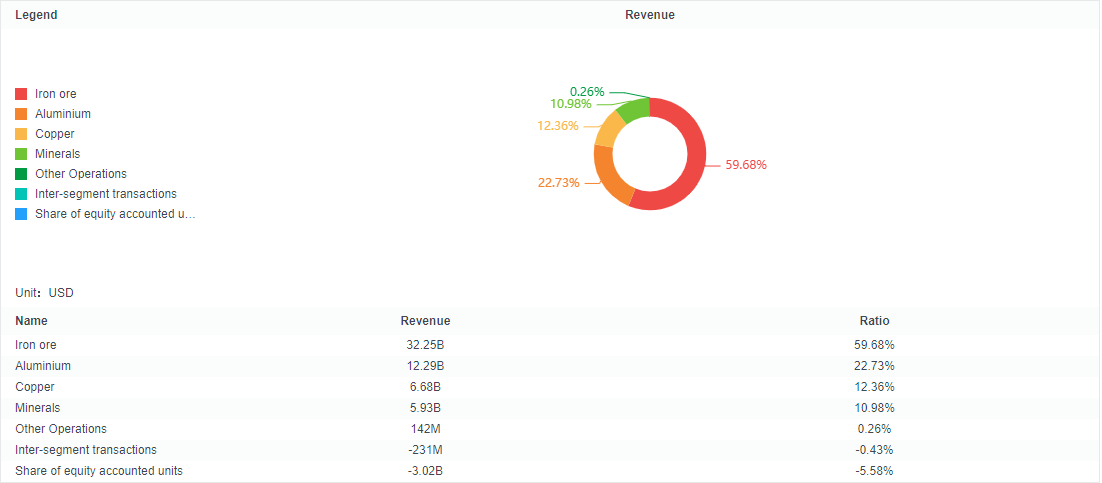Click the 10.98% chart label
The width and height of the screenshot is (1102, 483).
click(571, 104)
